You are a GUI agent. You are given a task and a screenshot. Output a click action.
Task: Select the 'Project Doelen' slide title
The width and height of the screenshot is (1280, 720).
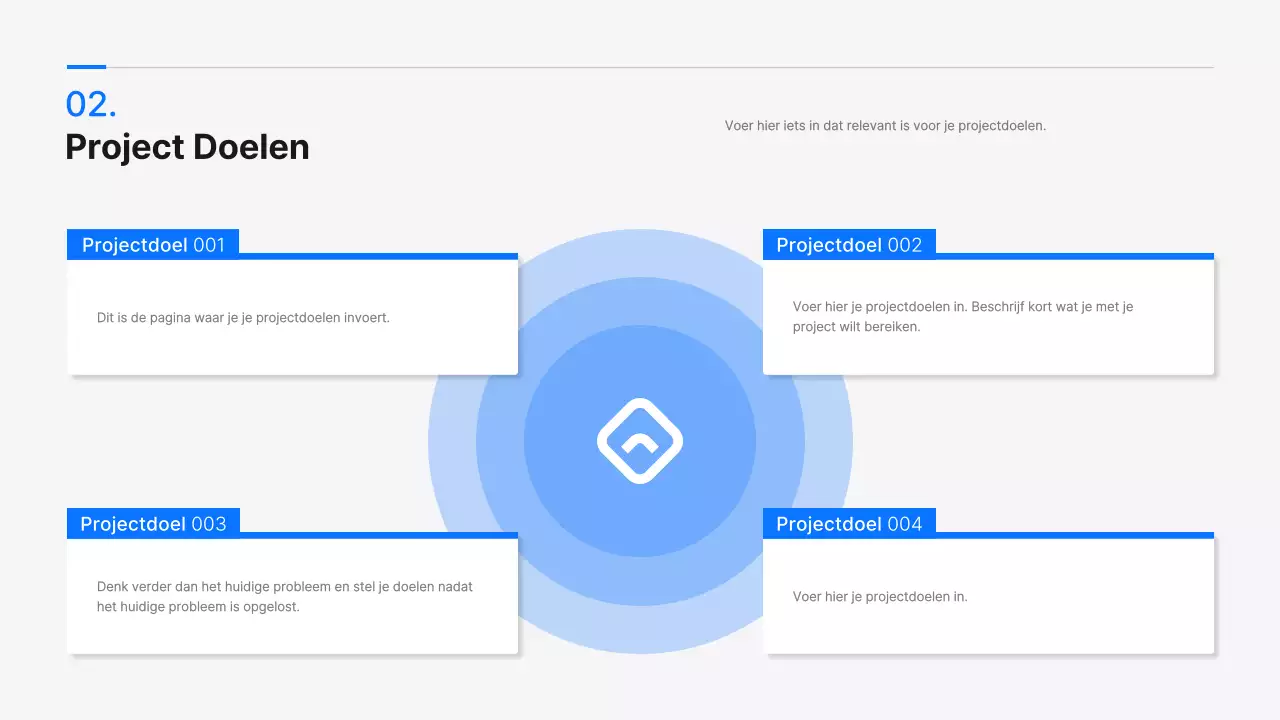click(187, 147)
